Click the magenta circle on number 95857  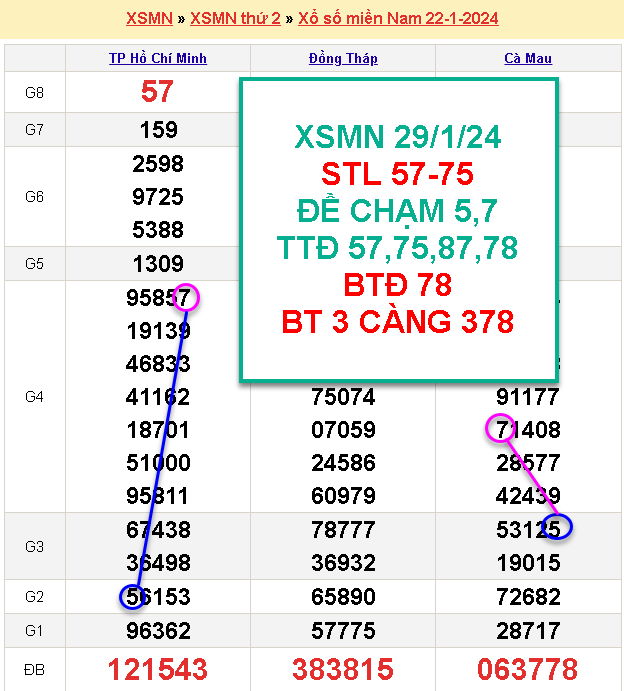coord(185,297)
